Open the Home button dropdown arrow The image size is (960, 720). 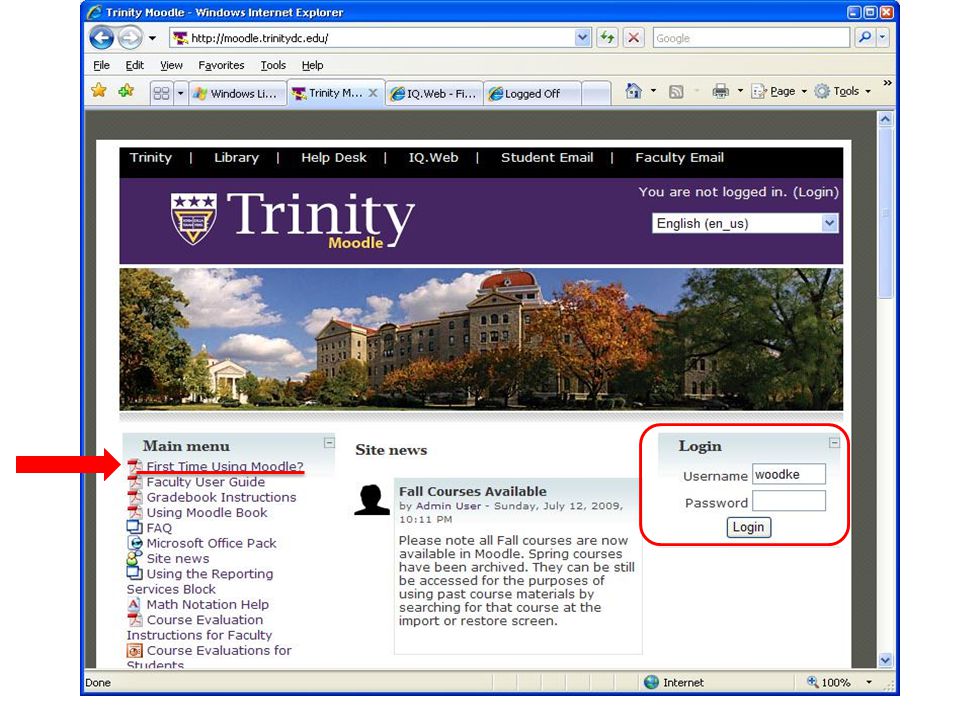pyautogui.click(x=653, y=91)
